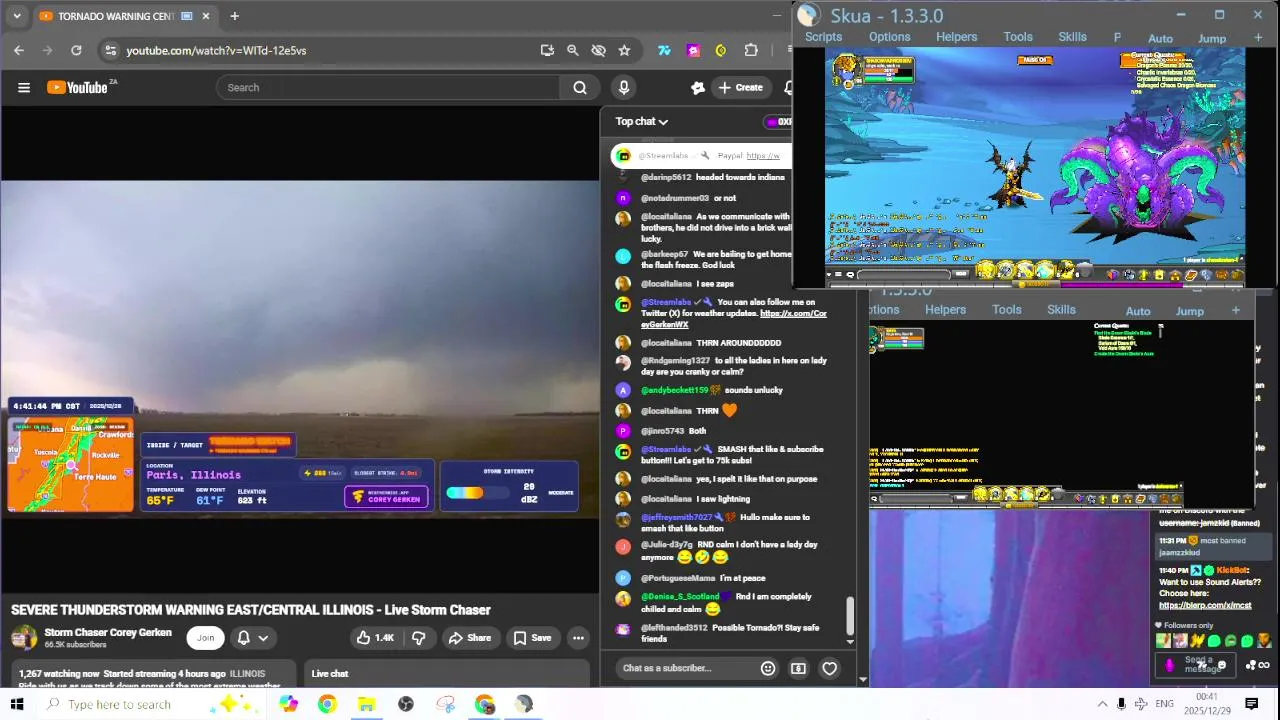
Task: Open the Helpers menu in the front Skua window
Action: pos(956,37)
